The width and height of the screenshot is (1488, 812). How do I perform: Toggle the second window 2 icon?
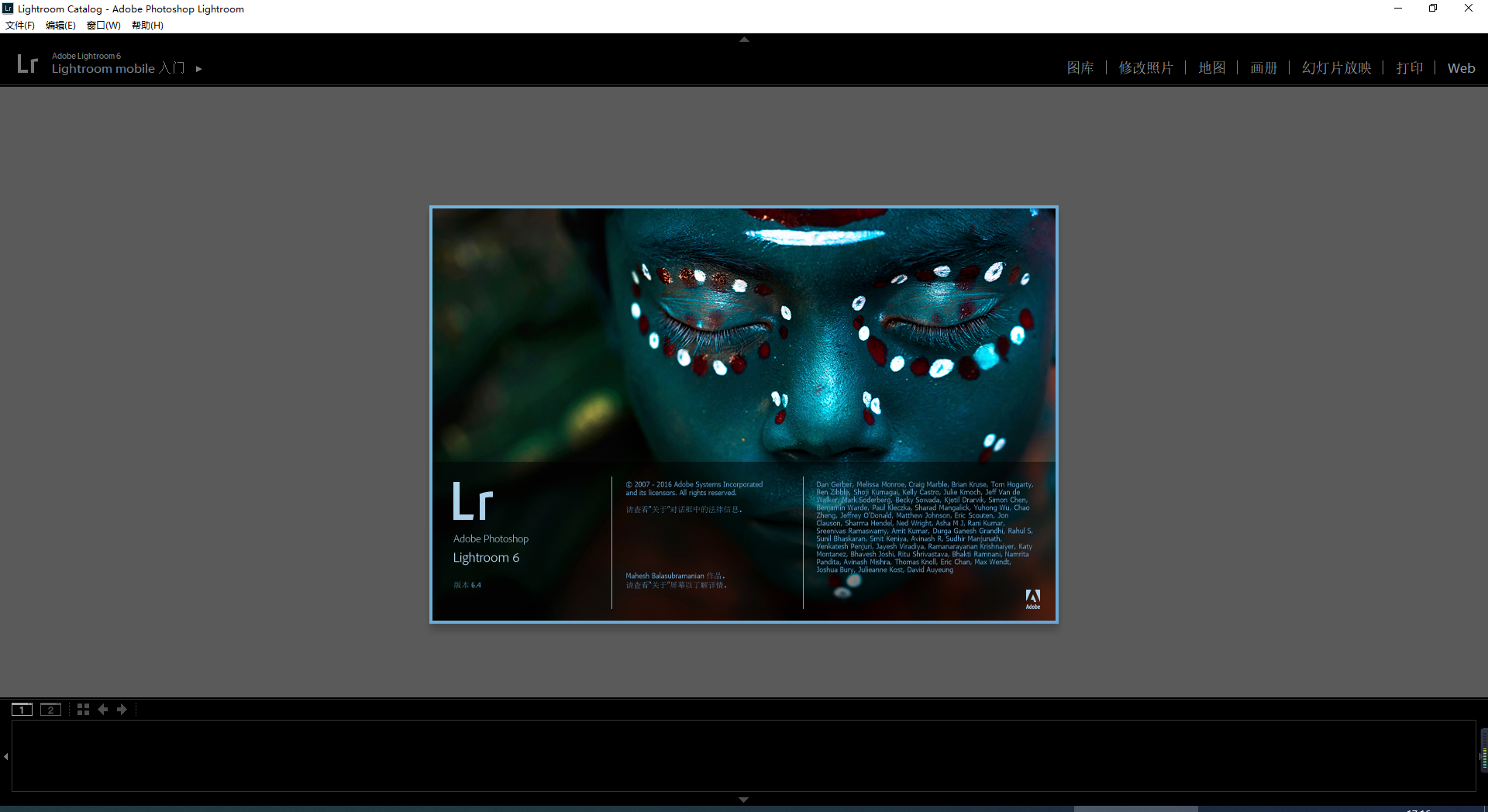50,710
